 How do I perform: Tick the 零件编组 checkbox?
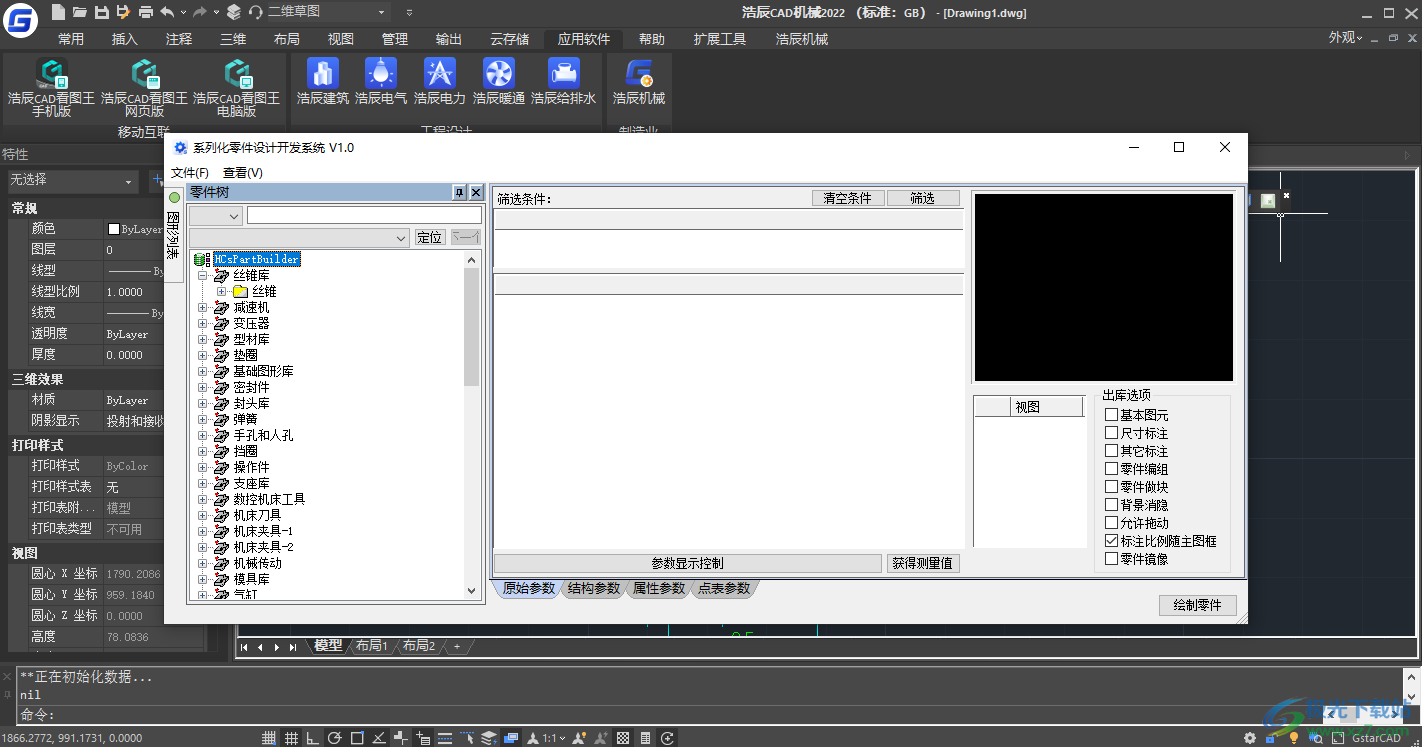pos(1111,469)
